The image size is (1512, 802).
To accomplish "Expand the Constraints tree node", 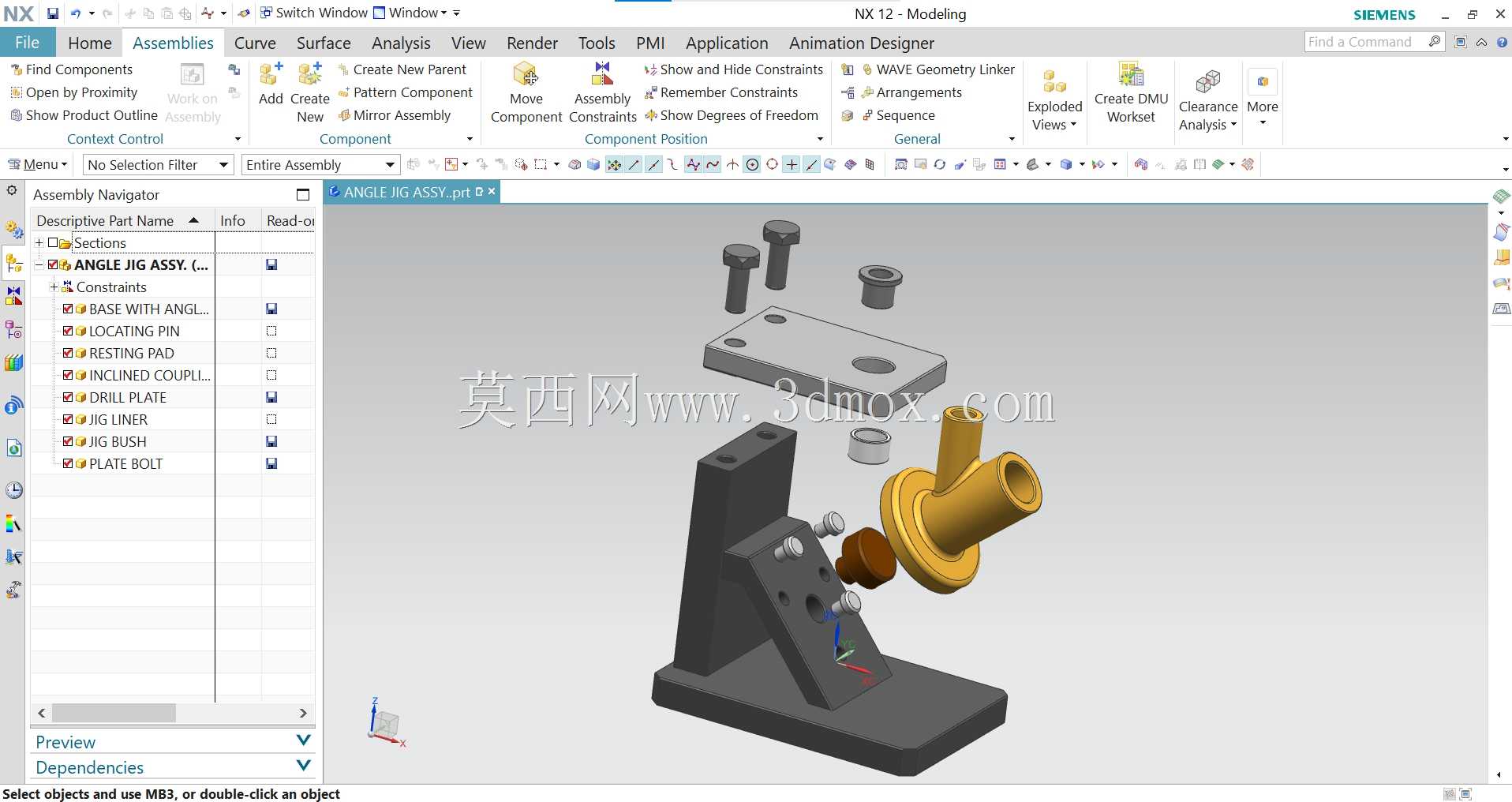I will pos(54,287).
